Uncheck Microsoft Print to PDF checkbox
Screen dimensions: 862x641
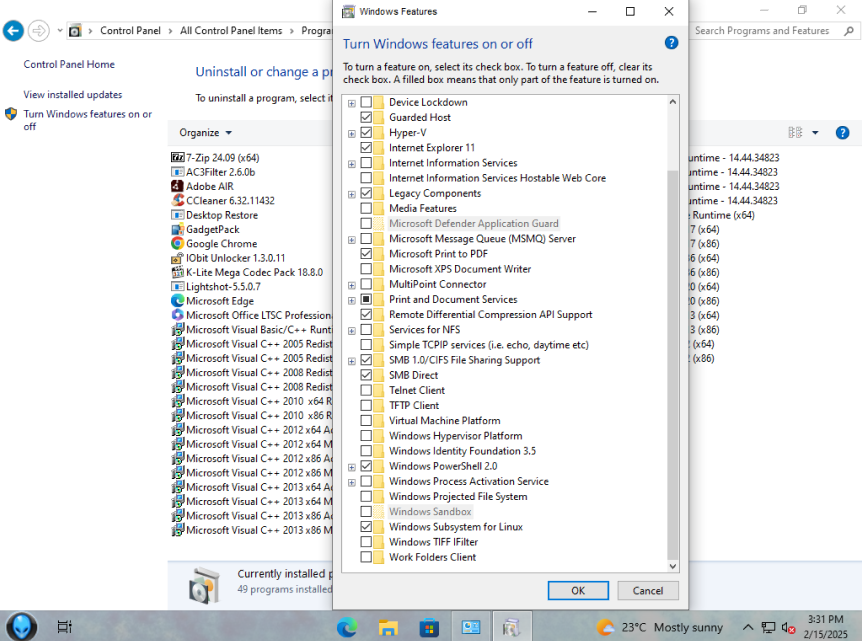point(366,253)
